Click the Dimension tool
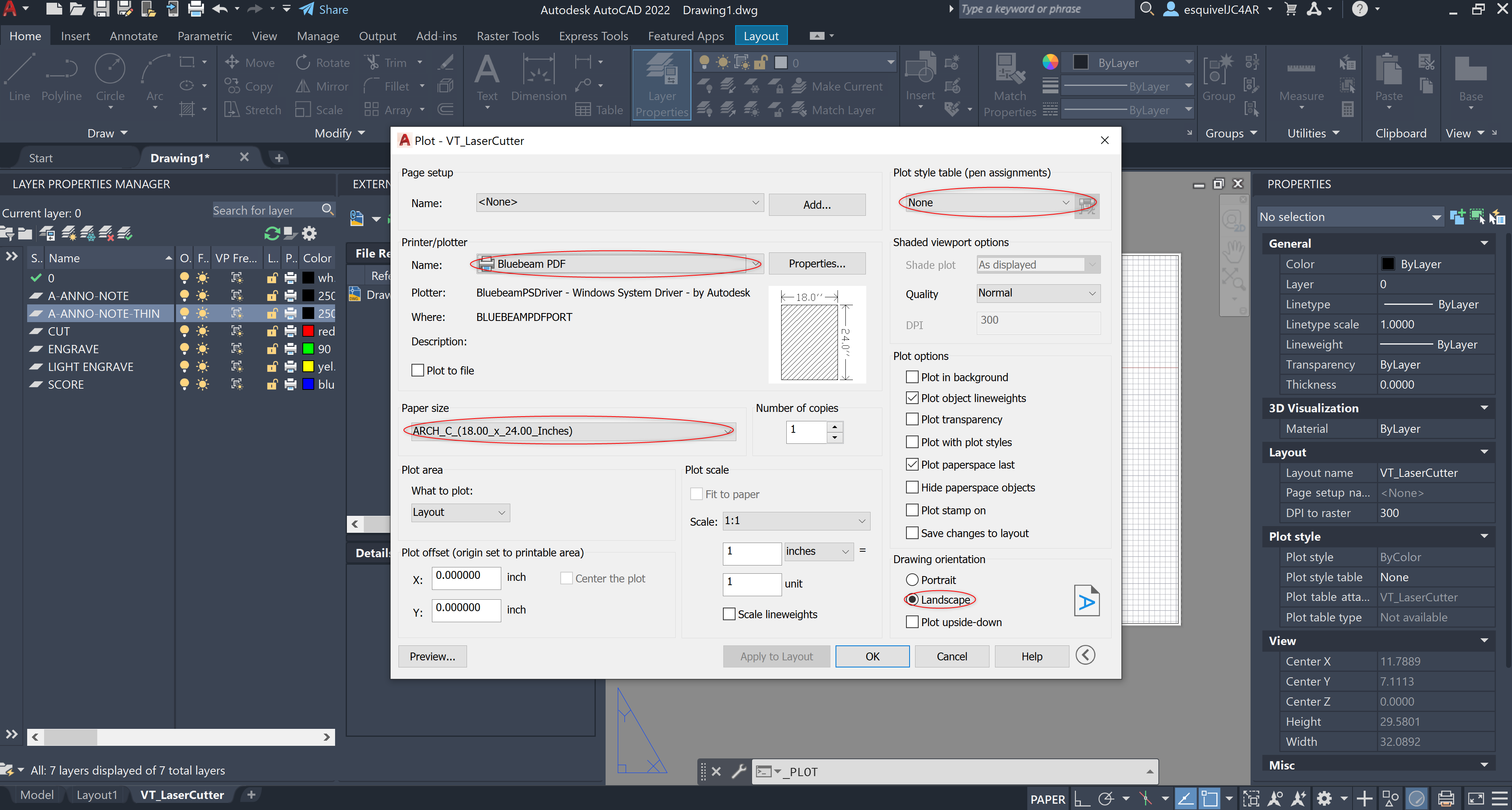The height and width of the screenshot is (810, 1512). (x=538, y=78)
